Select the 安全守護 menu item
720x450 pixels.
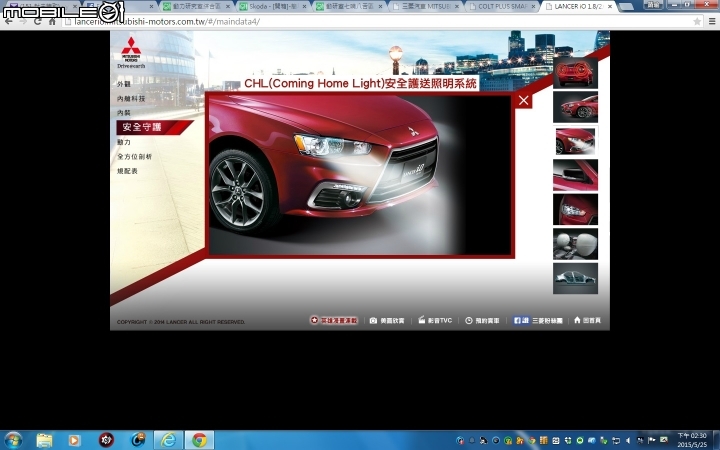tap(154, 127)
